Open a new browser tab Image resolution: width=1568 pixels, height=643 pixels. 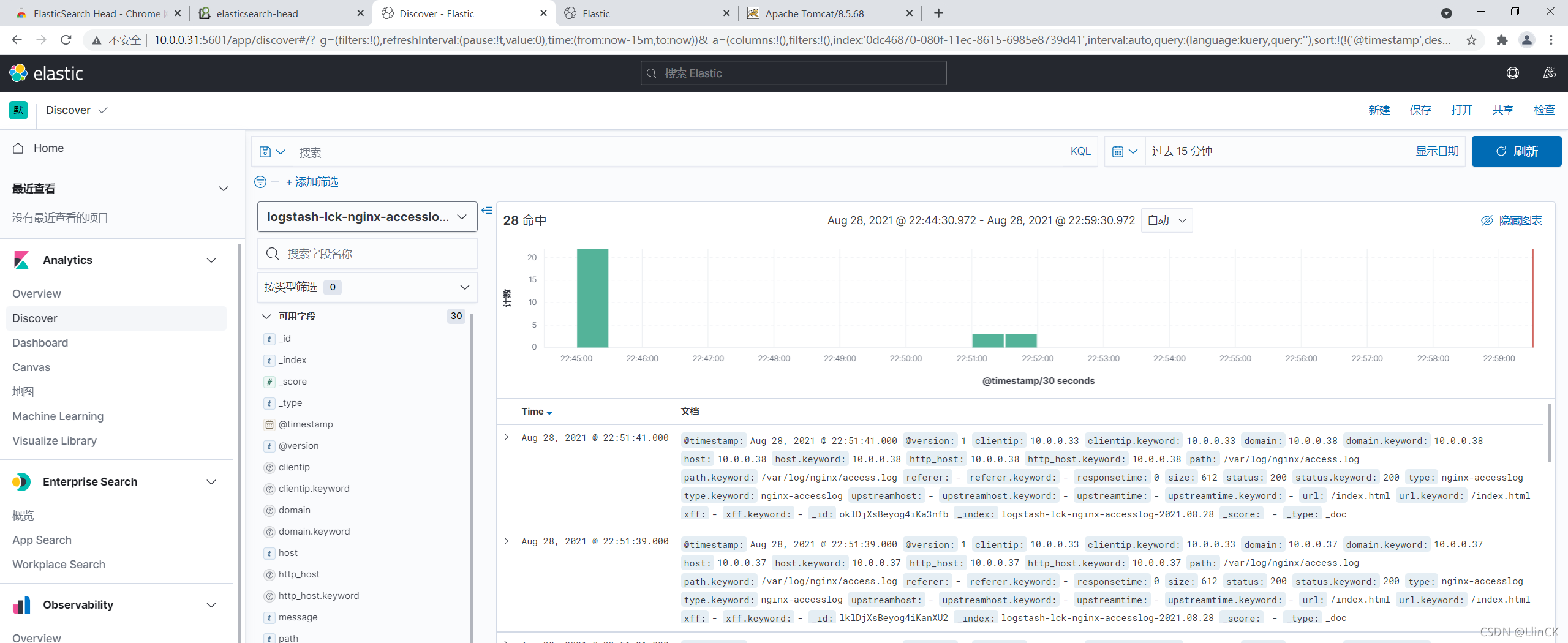[938, 13]
